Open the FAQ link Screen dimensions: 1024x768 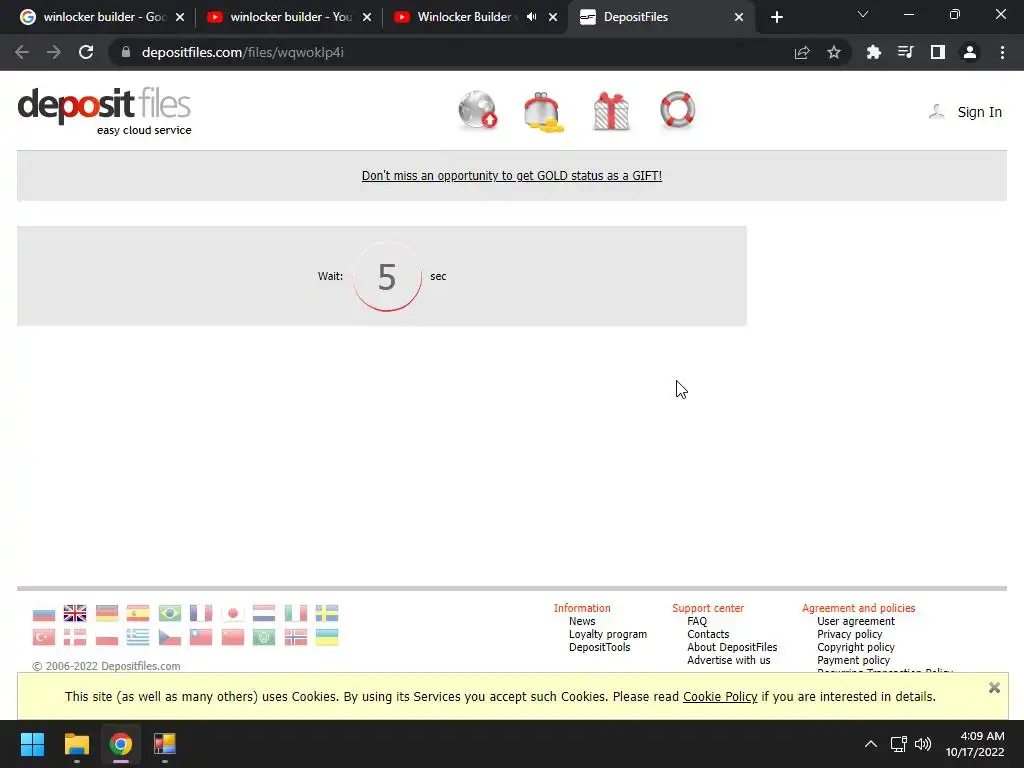point(697,621)
